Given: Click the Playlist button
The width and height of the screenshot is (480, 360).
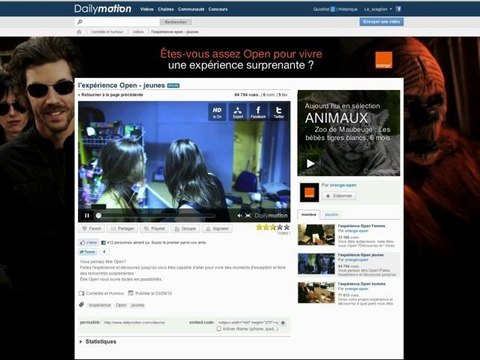Looking at the screenshot, I should click(x=154, y=229).
